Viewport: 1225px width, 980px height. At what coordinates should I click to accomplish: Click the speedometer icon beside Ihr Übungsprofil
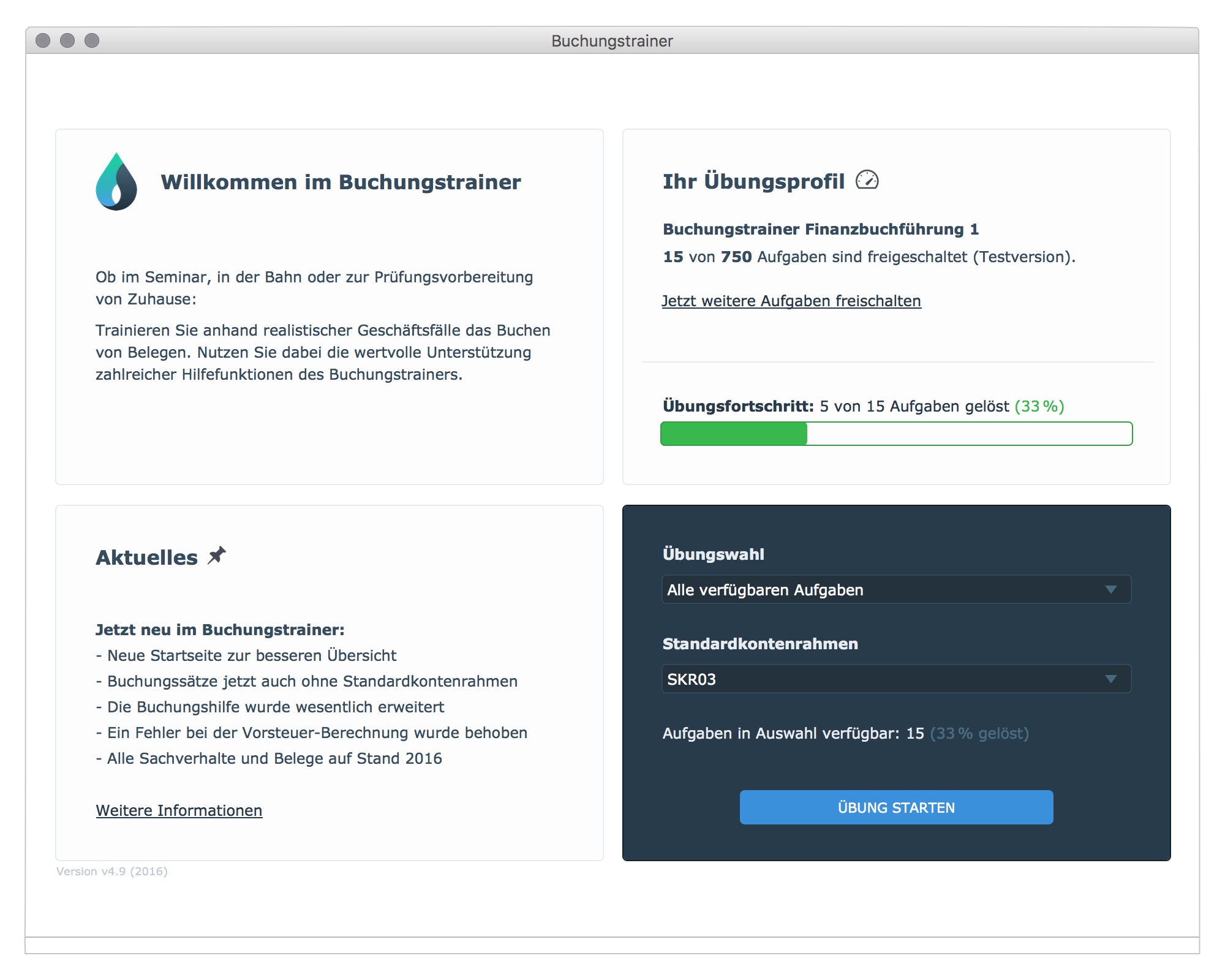pyautogui.click(x=867, y=180)
